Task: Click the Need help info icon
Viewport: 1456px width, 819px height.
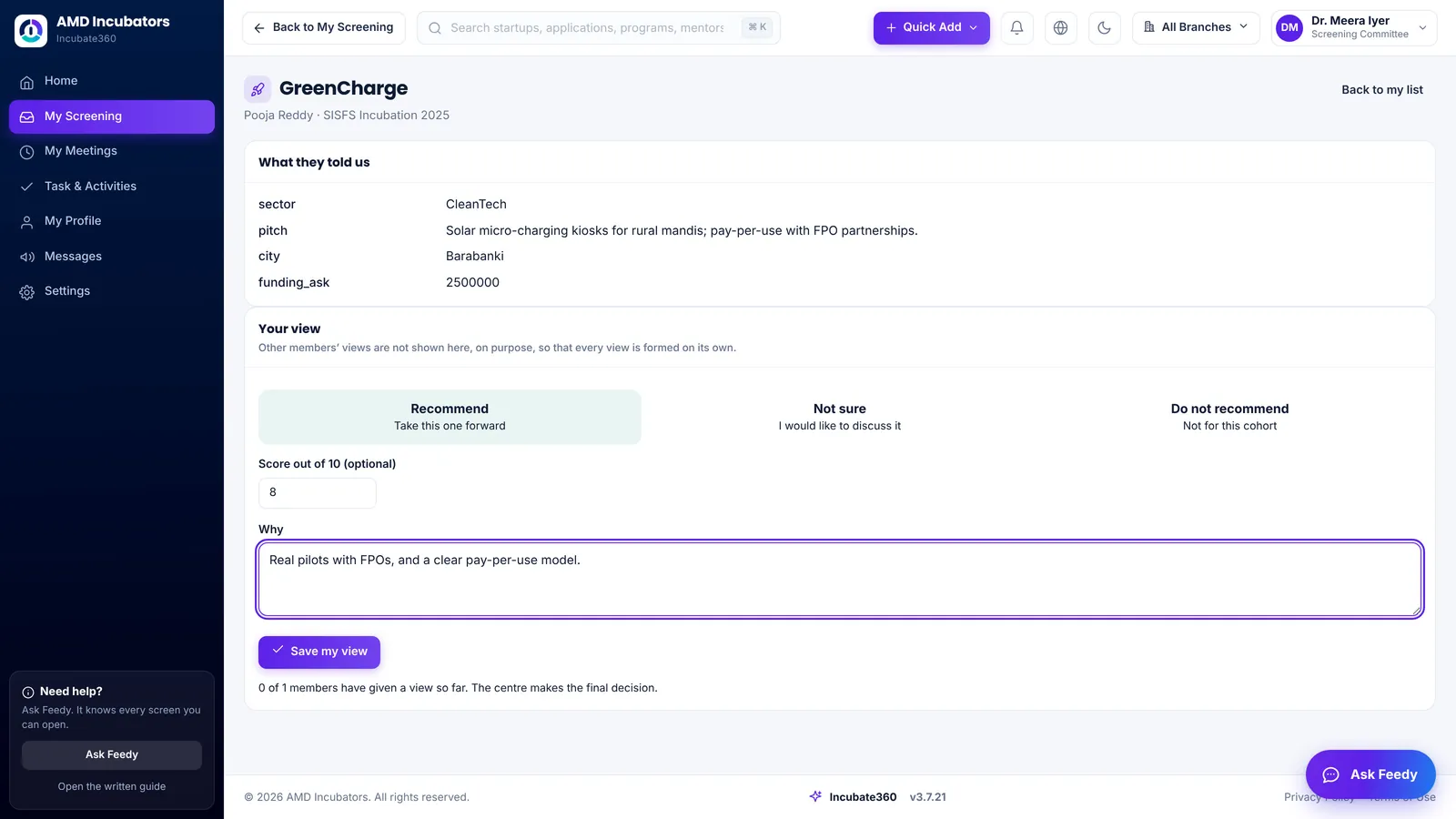Action: (28, 692)
